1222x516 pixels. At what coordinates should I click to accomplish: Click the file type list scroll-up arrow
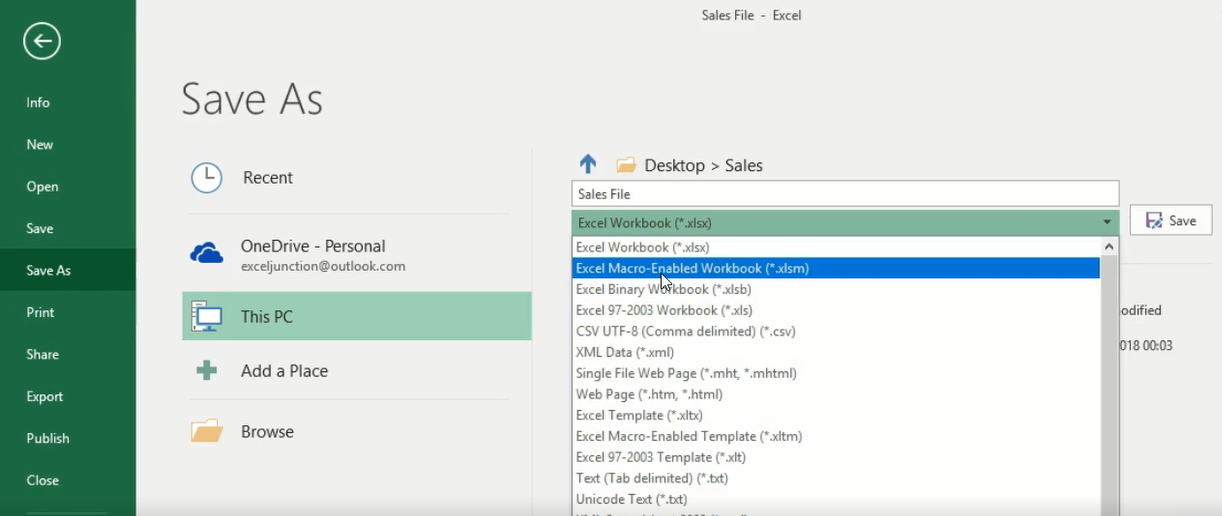coord(1109,246)
